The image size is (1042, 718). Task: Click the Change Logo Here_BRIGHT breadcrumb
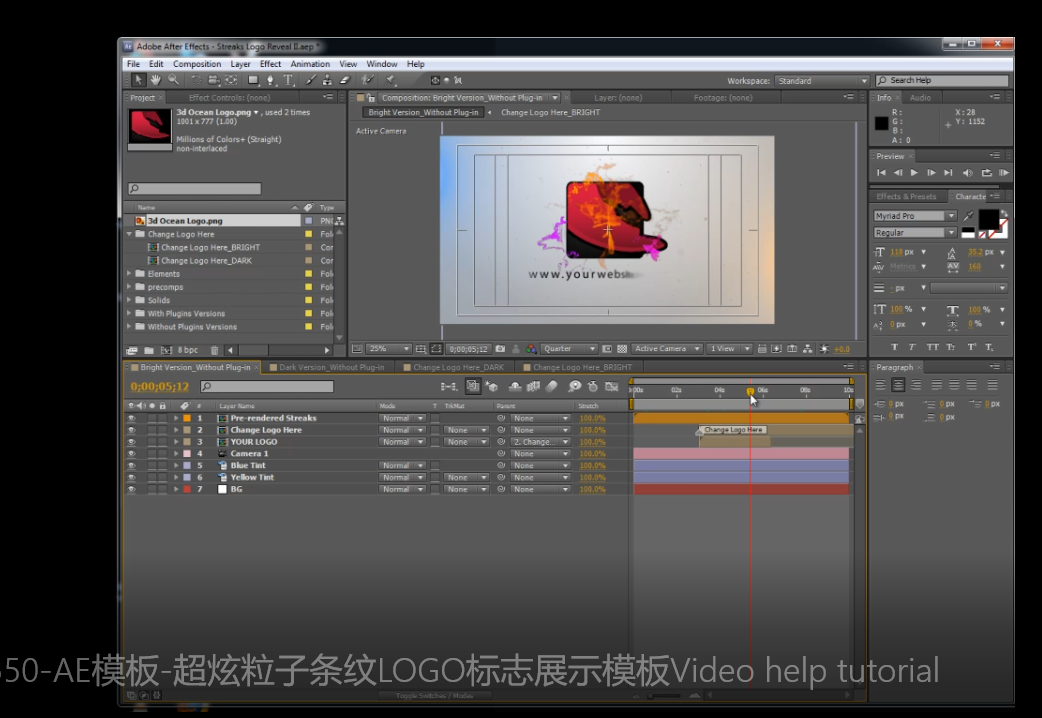click(x=550, y=113)
